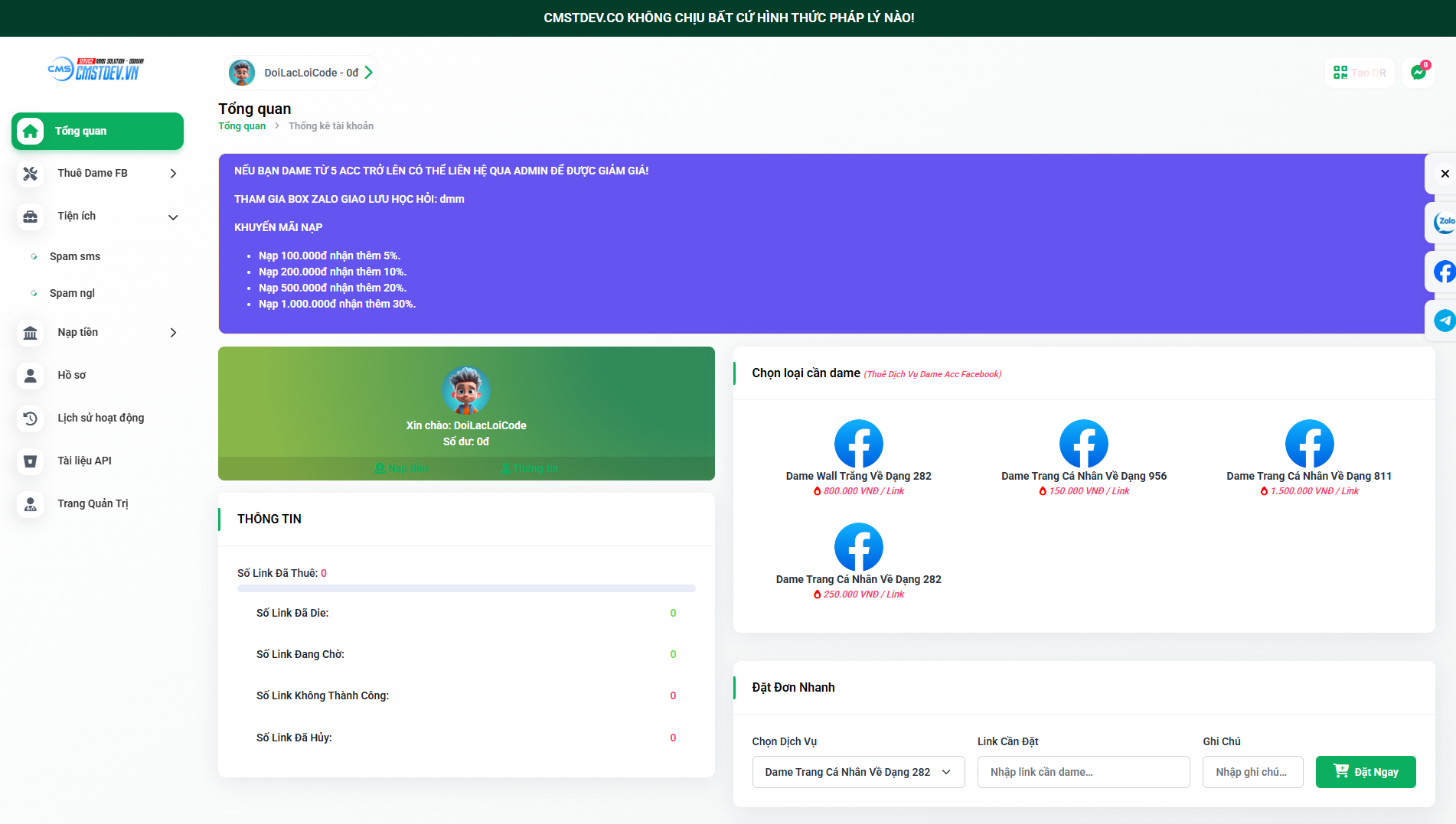Screen dimensions: 1456x824
Task: Open the Tạo QR code generator
Action: coord(1360,72)
